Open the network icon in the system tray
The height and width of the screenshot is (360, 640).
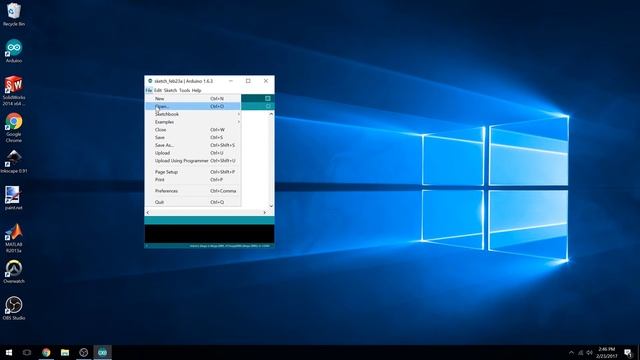(x=580, y=352)
